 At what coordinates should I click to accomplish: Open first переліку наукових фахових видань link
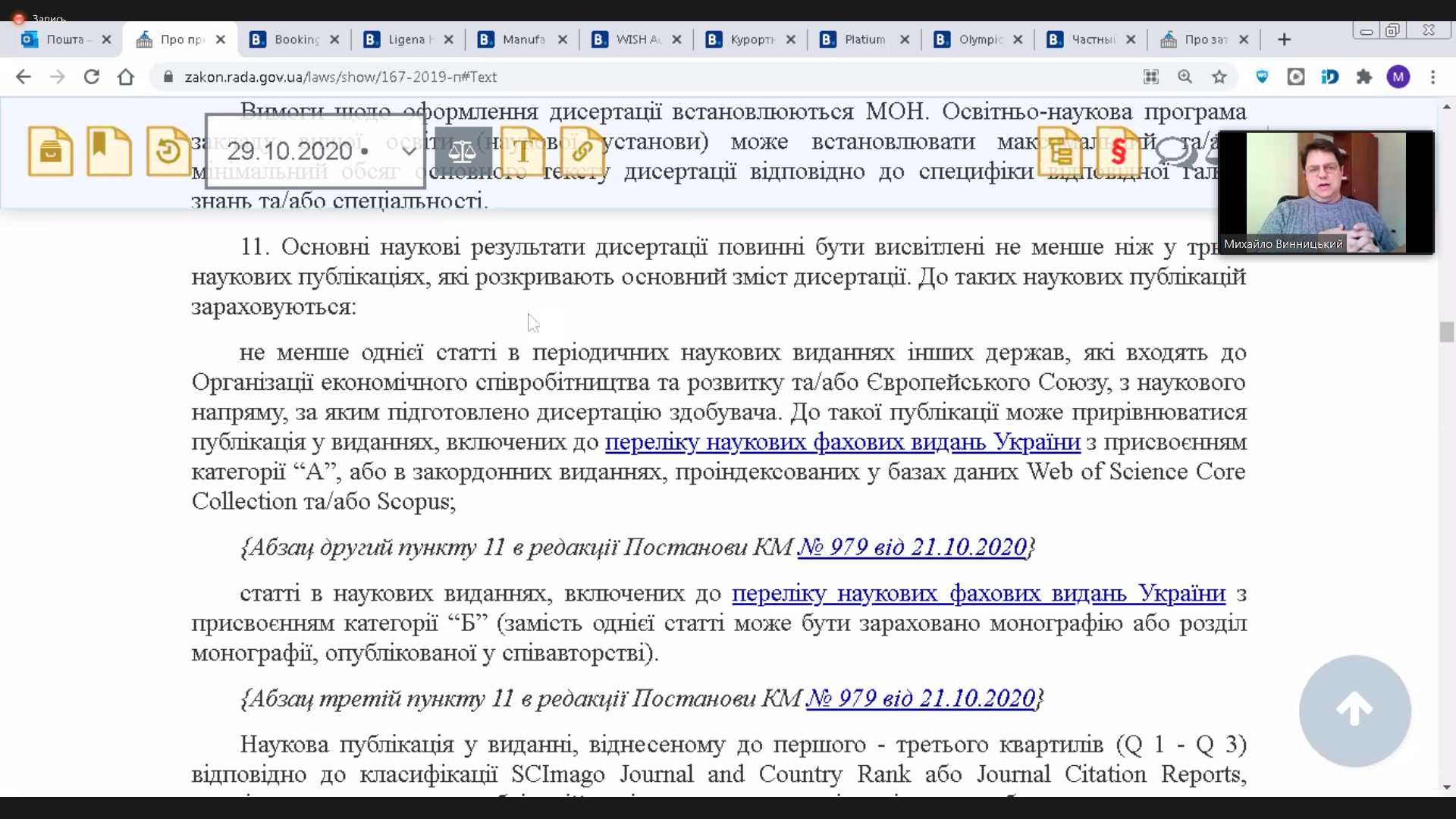click(843, 442)
